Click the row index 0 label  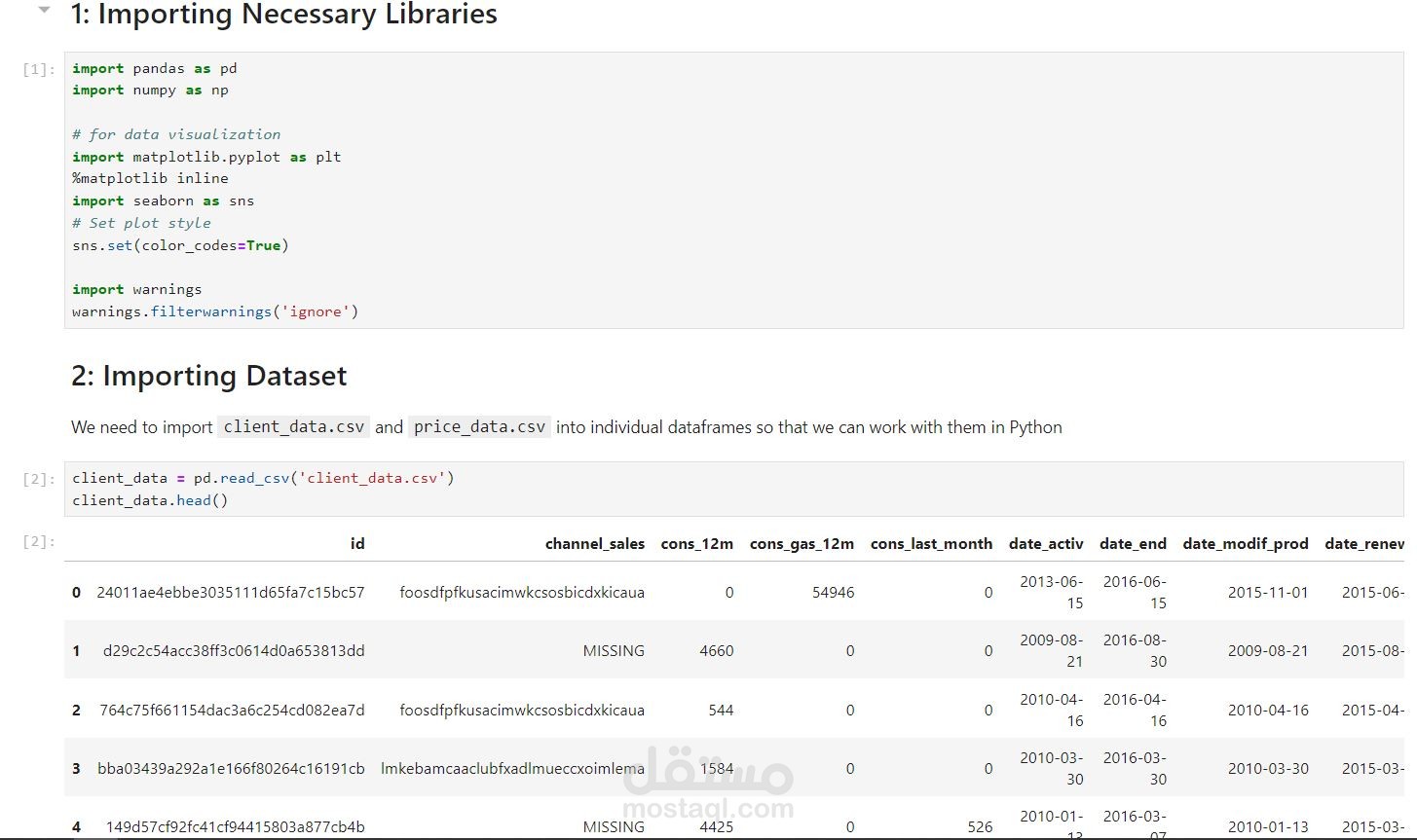pos(76,592)
